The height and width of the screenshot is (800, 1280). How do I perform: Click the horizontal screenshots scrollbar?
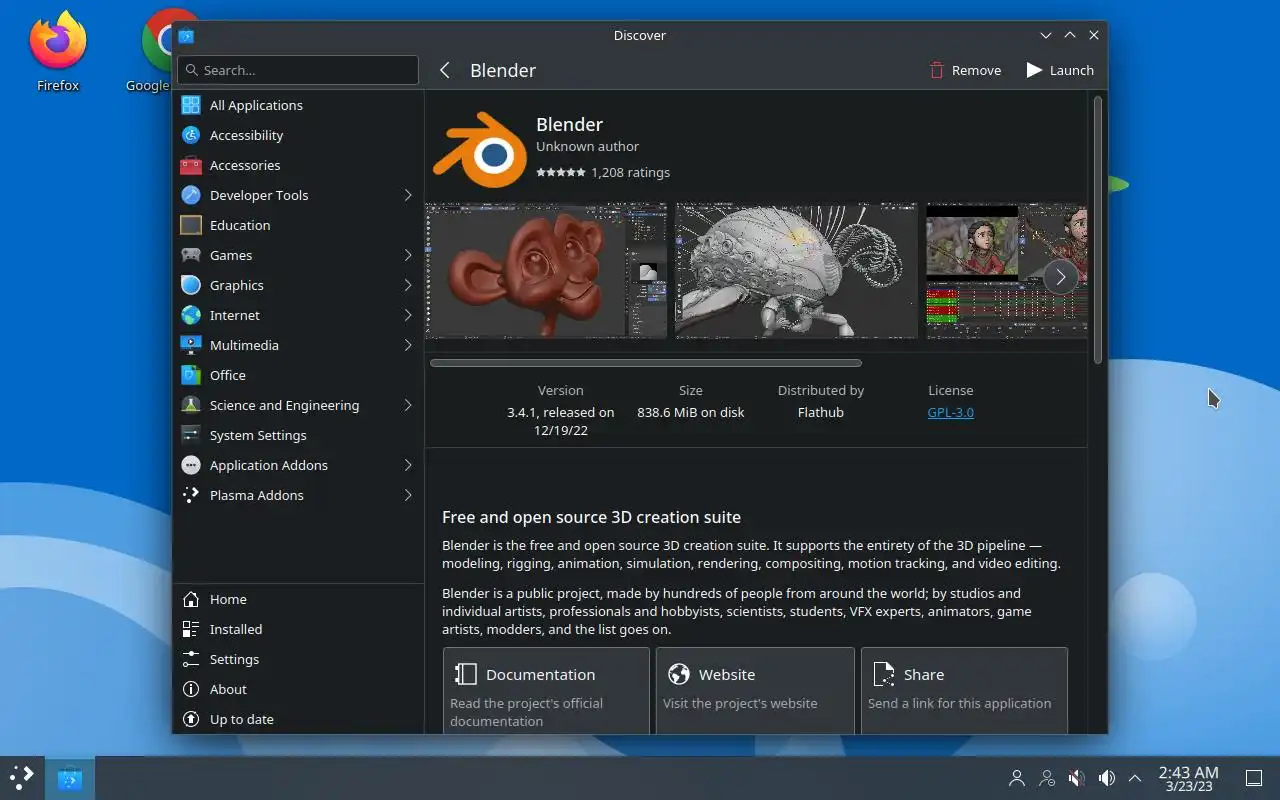[646, 363]
